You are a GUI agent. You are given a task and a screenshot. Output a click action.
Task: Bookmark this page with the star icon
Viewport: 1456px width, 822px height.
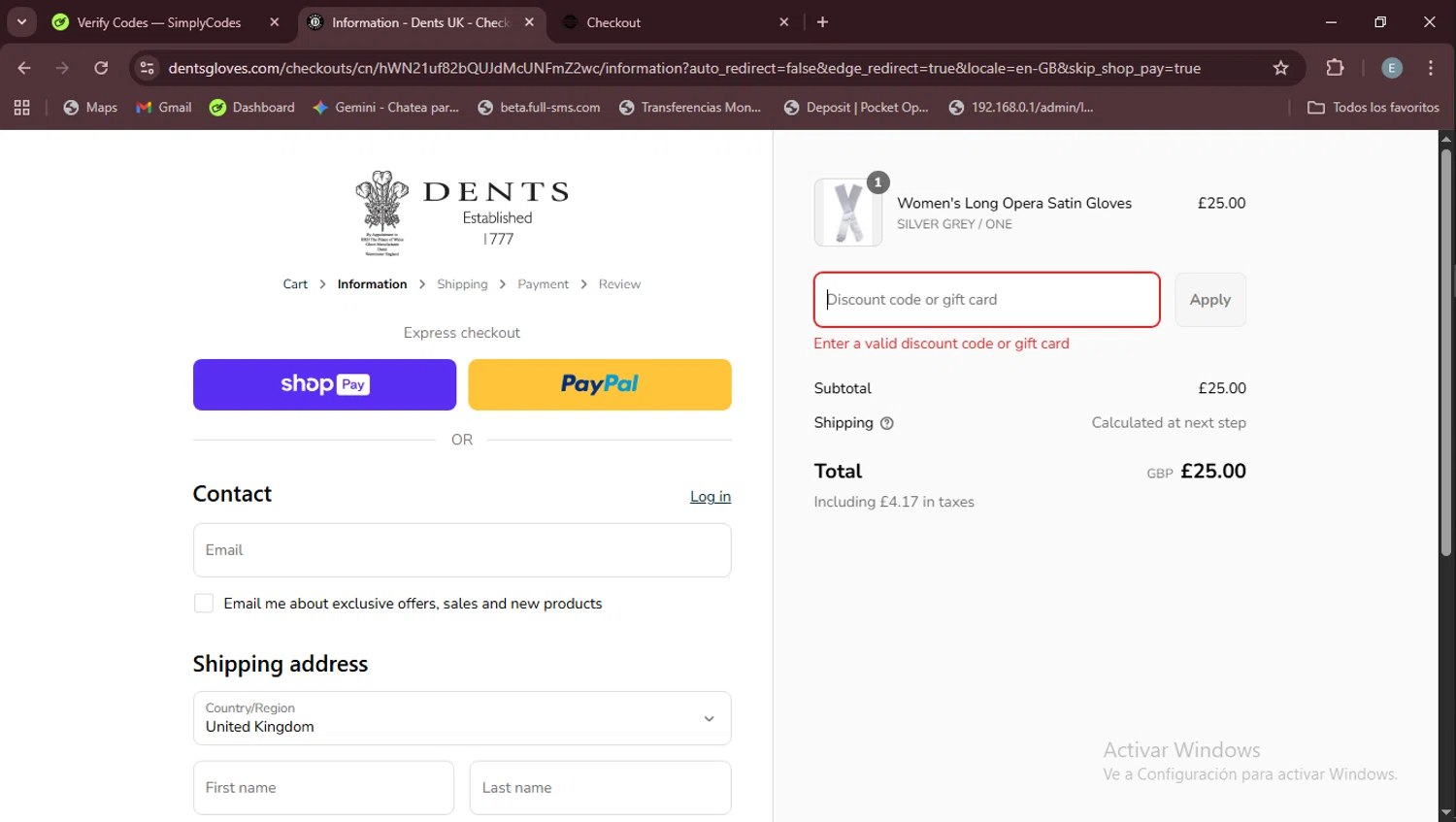click(x=1280, y=68)
